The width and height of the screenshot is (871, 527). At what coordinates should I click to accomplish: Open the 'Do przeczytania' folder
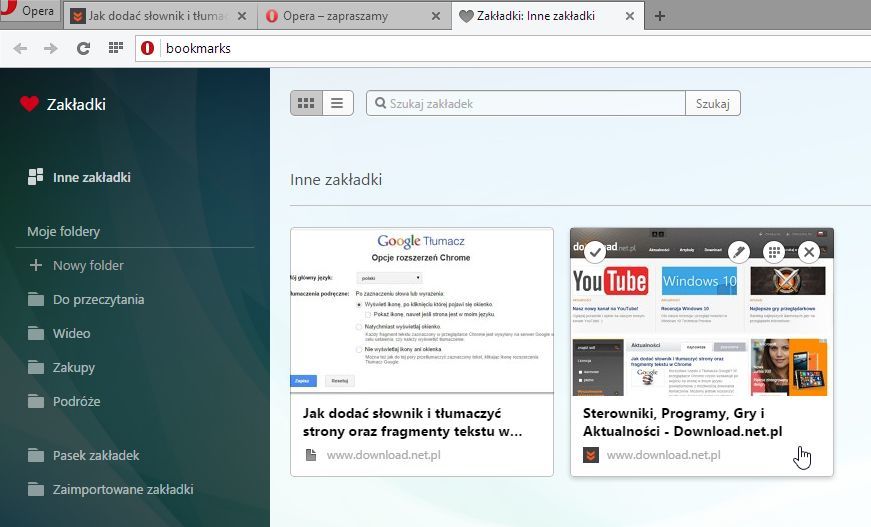[x=98, y=300]
